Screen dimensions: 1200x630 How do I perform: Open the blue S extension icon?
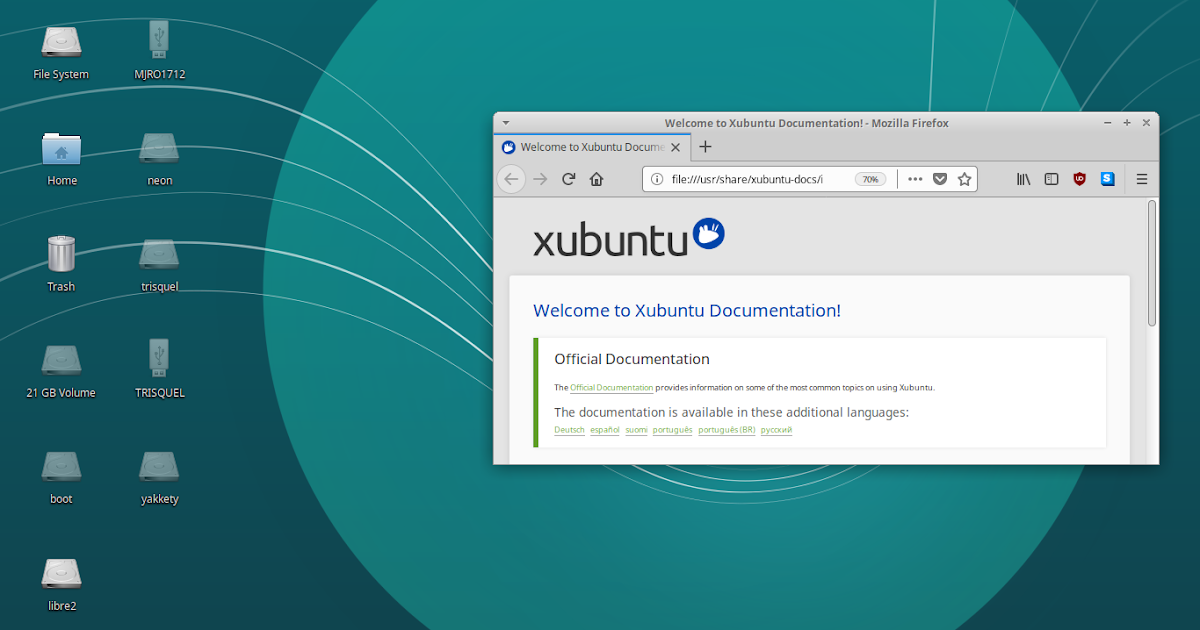tap(1107, 179)
